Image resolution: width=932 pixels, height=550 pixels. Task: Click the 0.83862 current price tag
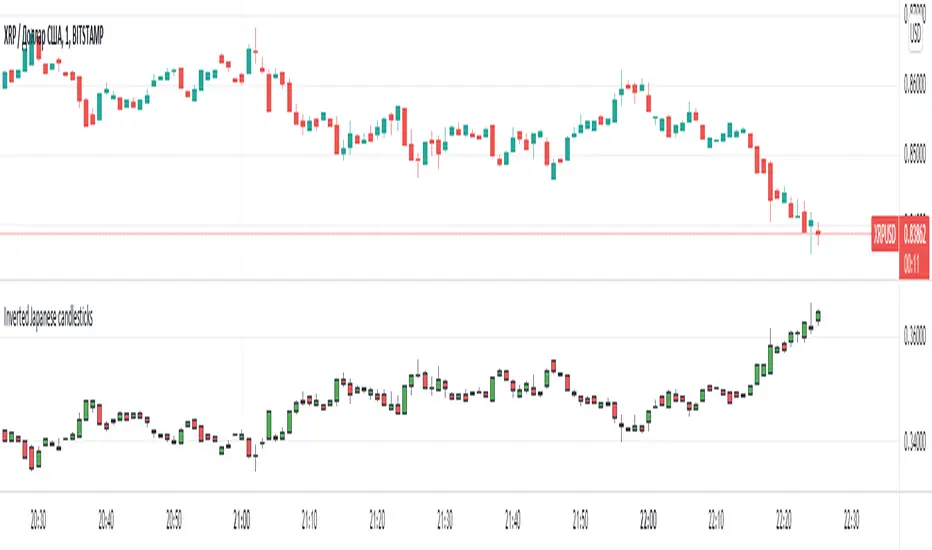pos(914,234)
